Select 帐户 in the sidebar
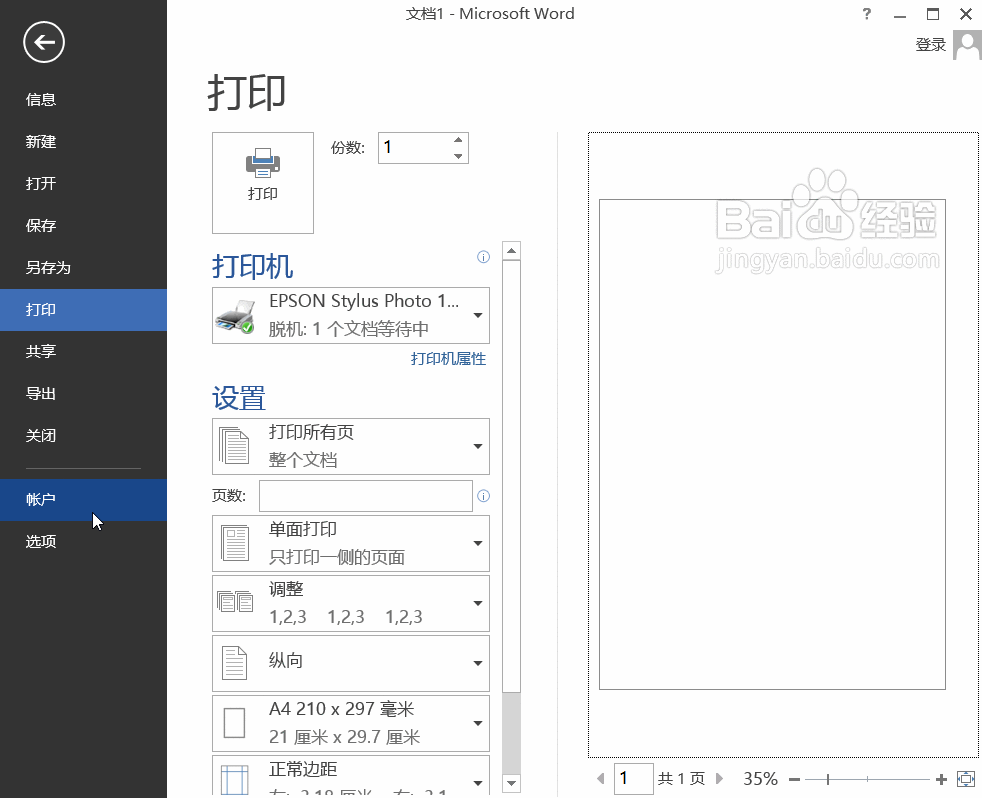This screenshot has width=982, height=798. pos(83,499)
